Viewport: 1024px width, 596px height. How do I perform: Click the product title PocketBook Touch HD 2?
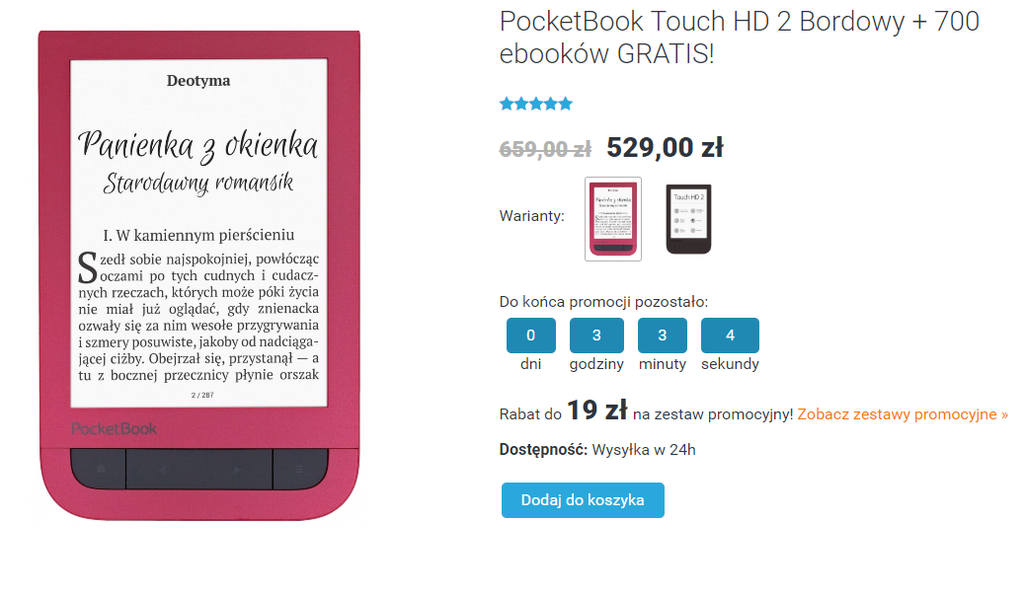(739, 37)
